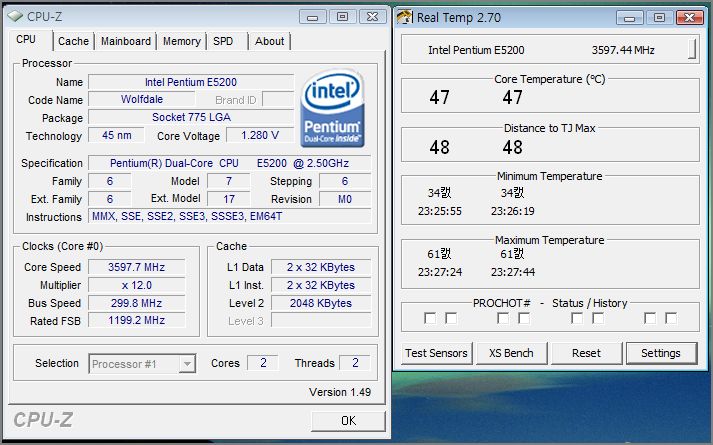
Task: Click maximum temperature time '23:27:44'
Action: coord(512,272)
